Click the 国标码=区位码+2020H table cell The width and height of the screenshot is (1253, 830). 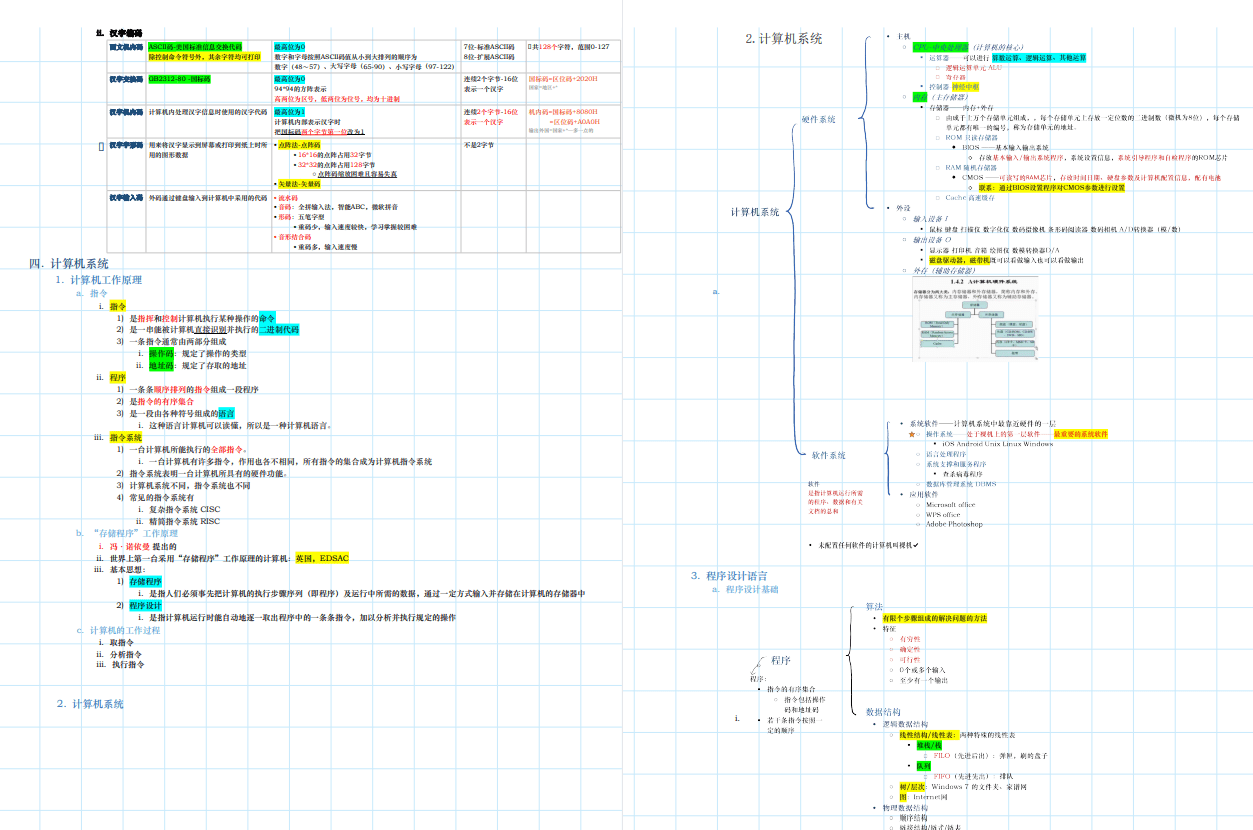tap(562, 79)
